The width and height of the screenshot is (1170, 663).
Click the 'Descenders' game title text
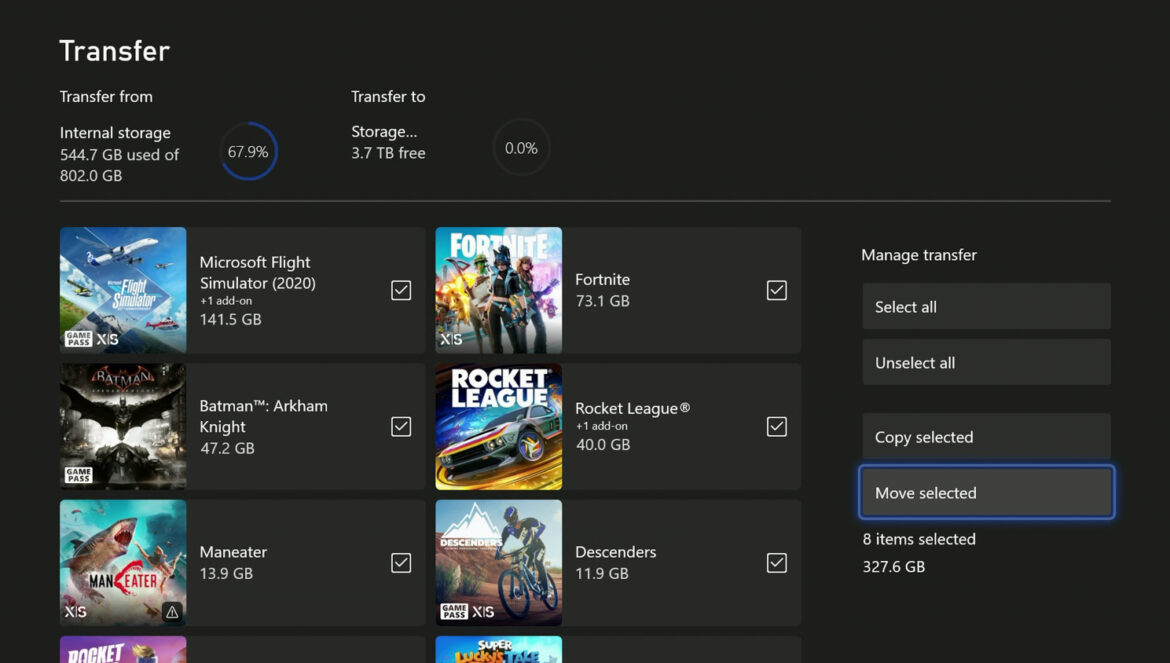[616, 553]
